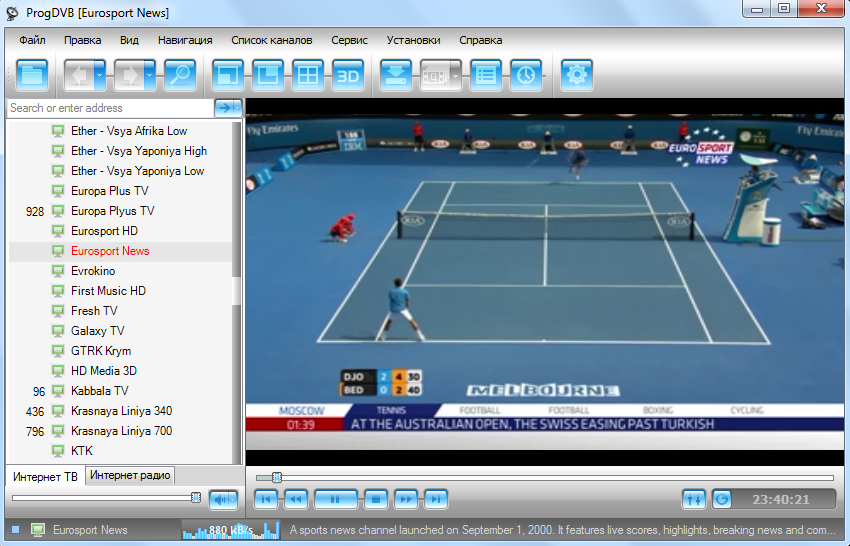Expand dropdown next to address Go arrow
Viewport: 850px width, 546px height.
point(237,108)
